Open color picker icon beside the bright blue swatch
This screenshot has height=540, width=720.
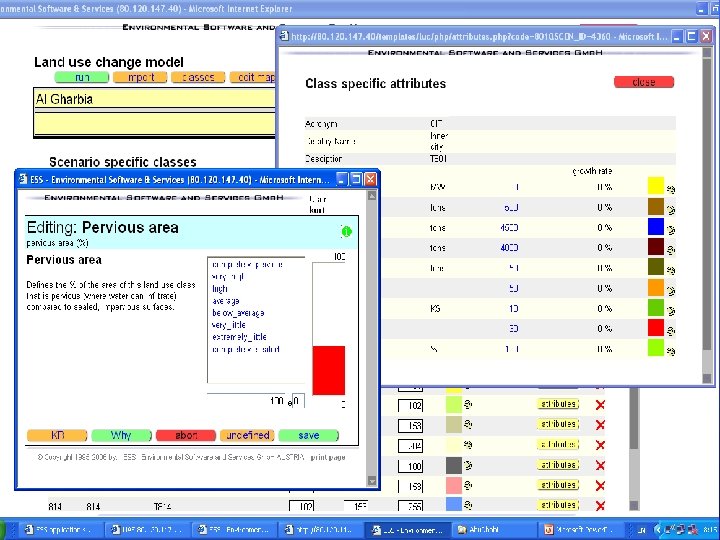(x=670, y=230)
